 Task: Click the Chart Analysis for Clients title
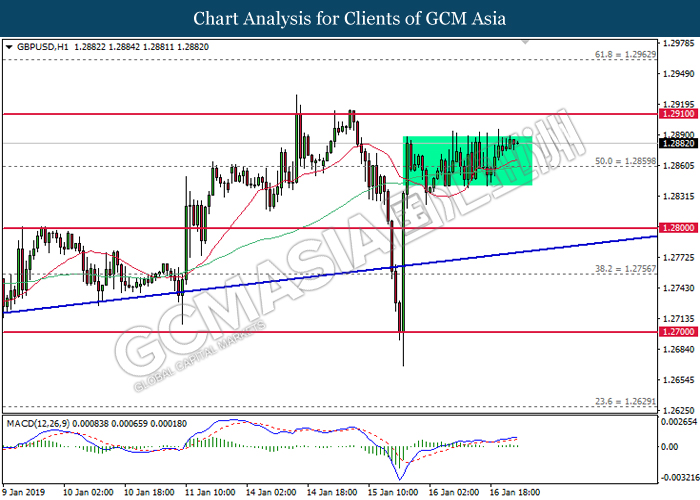coord(350,19)
